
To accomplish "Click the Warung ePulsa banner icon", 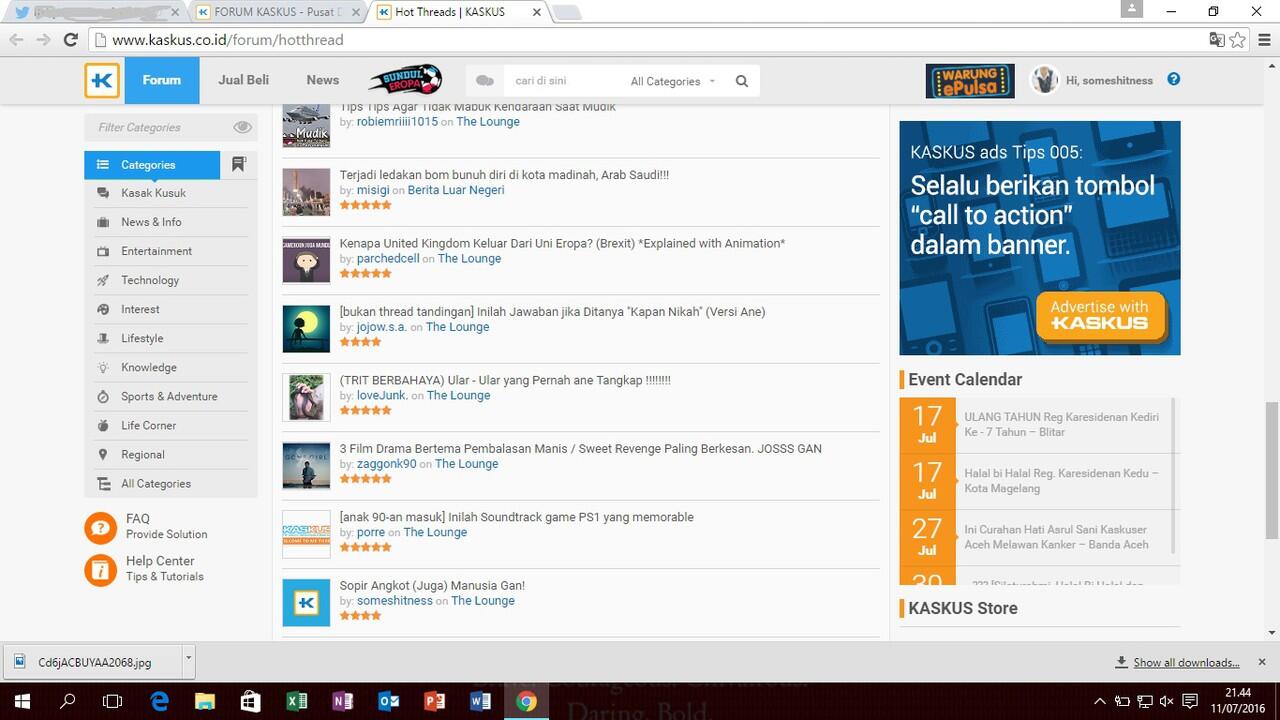I will 970,81.
